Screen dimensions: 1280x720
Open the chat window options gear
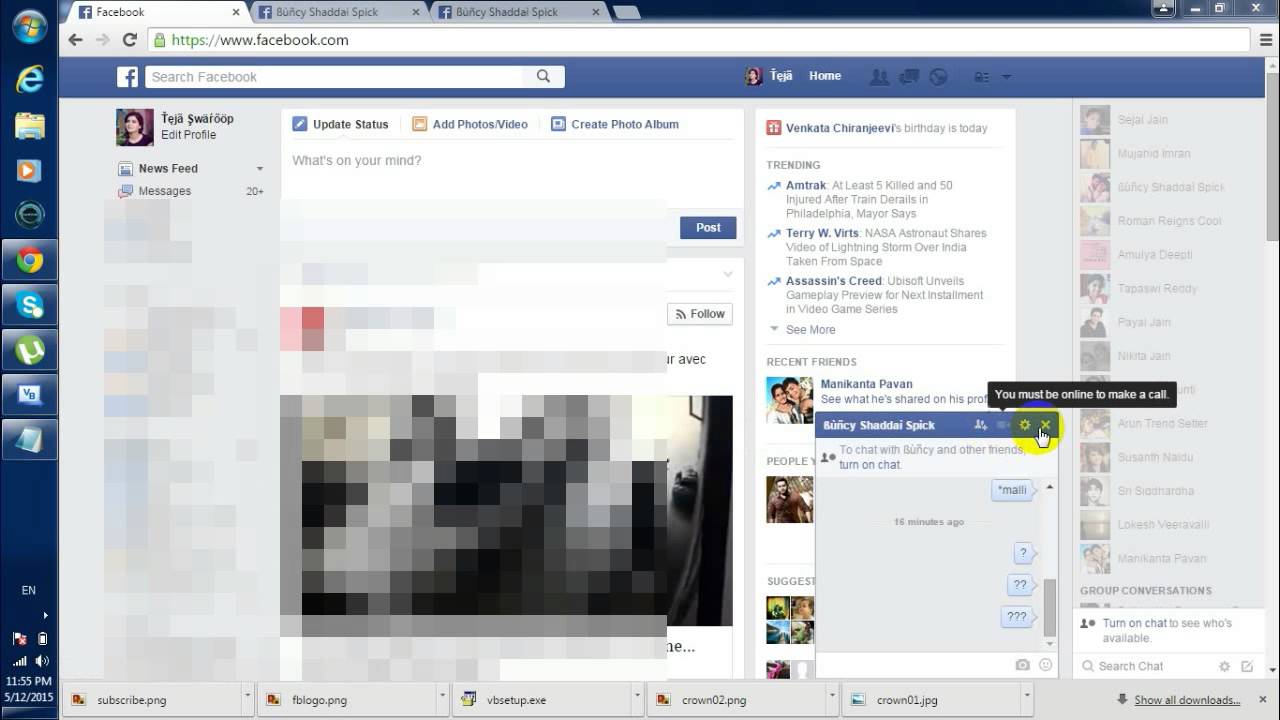click(x=1025, y=425)
